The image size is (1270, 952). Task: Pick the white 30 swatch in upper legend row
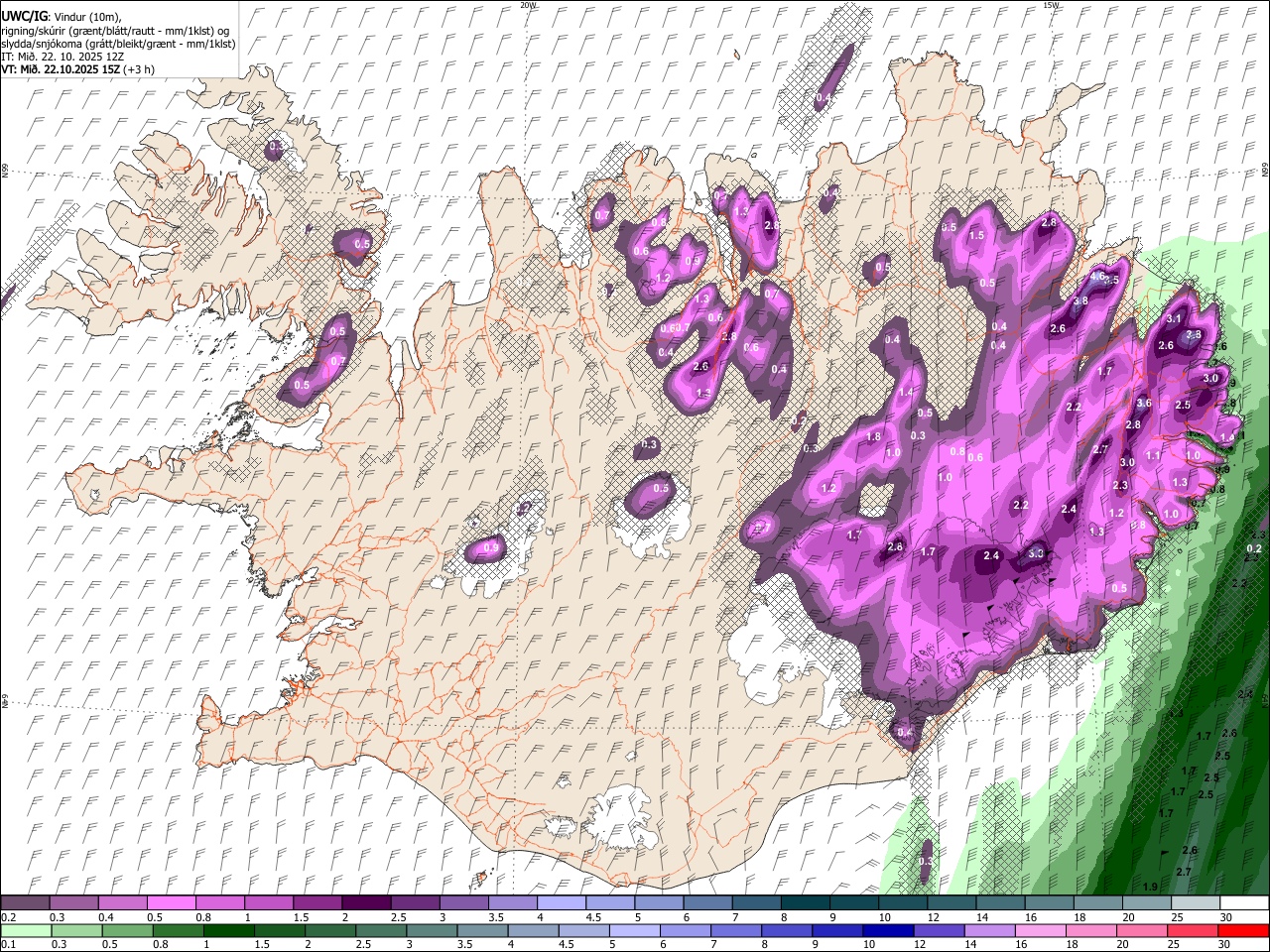tap(1244, 902)
